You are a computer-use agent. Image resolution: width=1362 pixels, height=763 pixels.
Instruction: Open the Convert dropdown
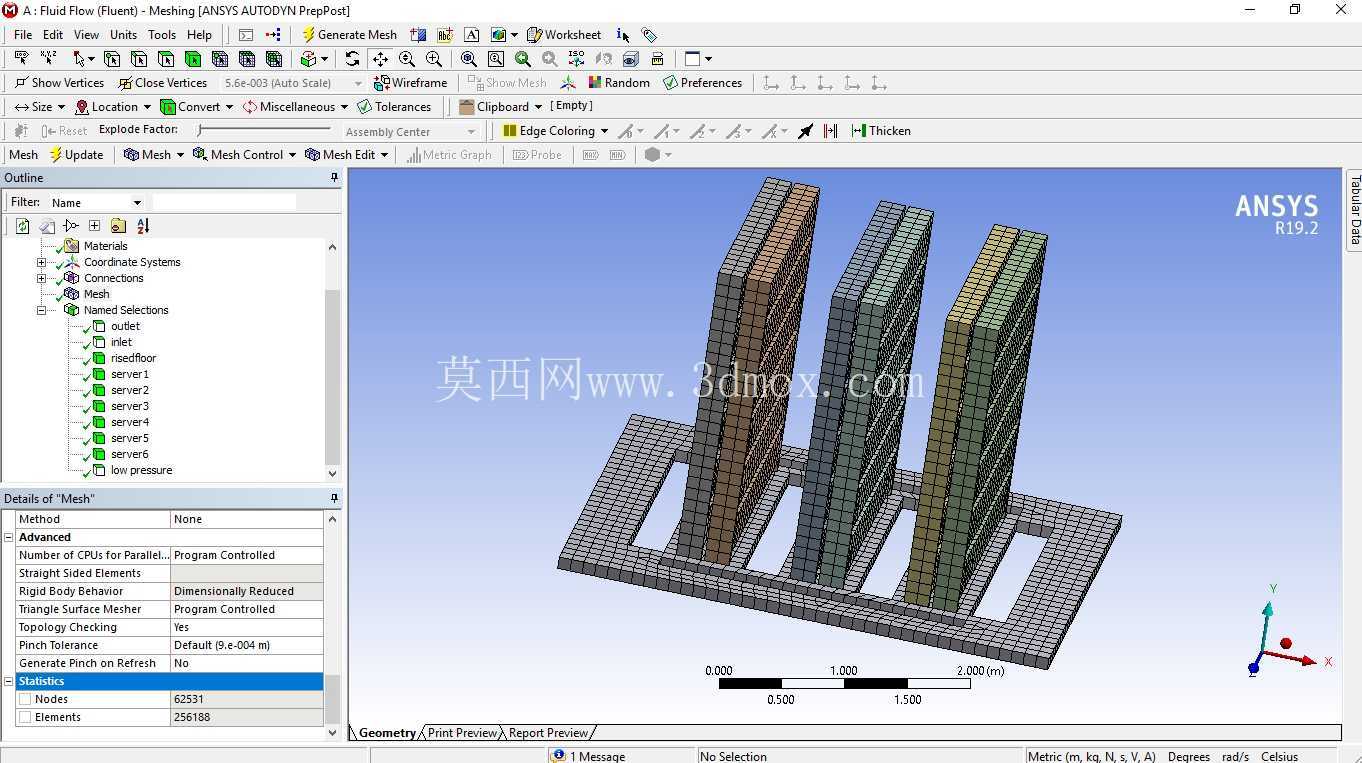point(197,107)
